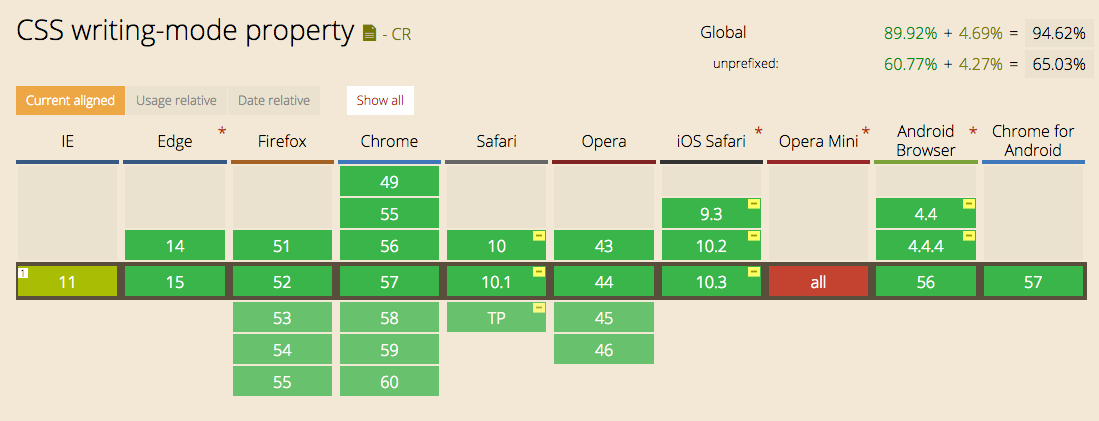Screen dimensions: 1099x421
Task: Click the asterisk next to Android Browser header
Action: 973,132
